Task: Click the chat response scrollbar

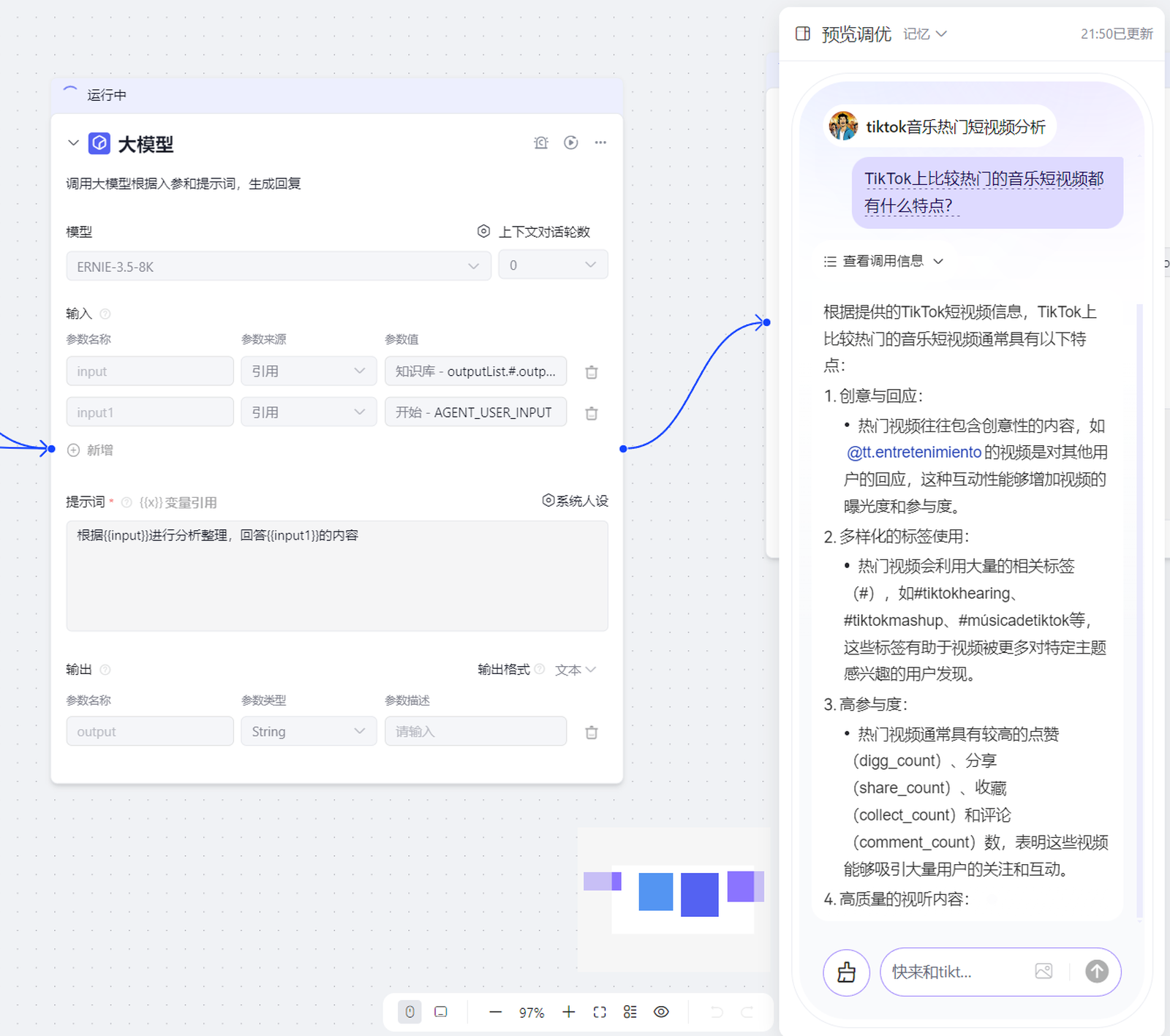Action: pyautogui.click(x=1139, y=611)
